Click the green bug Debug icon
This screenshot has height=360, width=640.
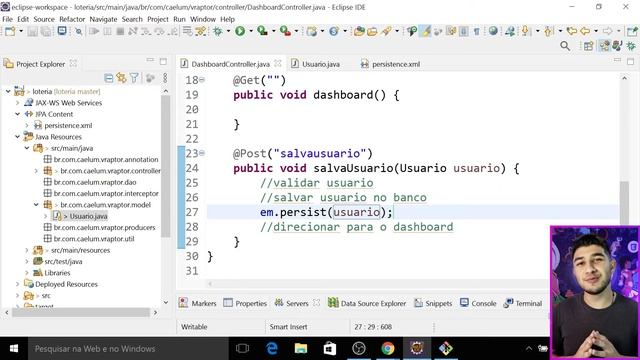tap(218, 31)
